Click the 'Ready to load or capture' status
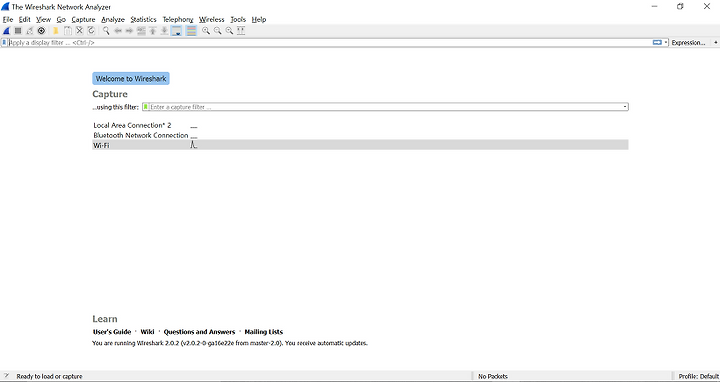This screenshot has height=382, width=720. click(49, 376)
